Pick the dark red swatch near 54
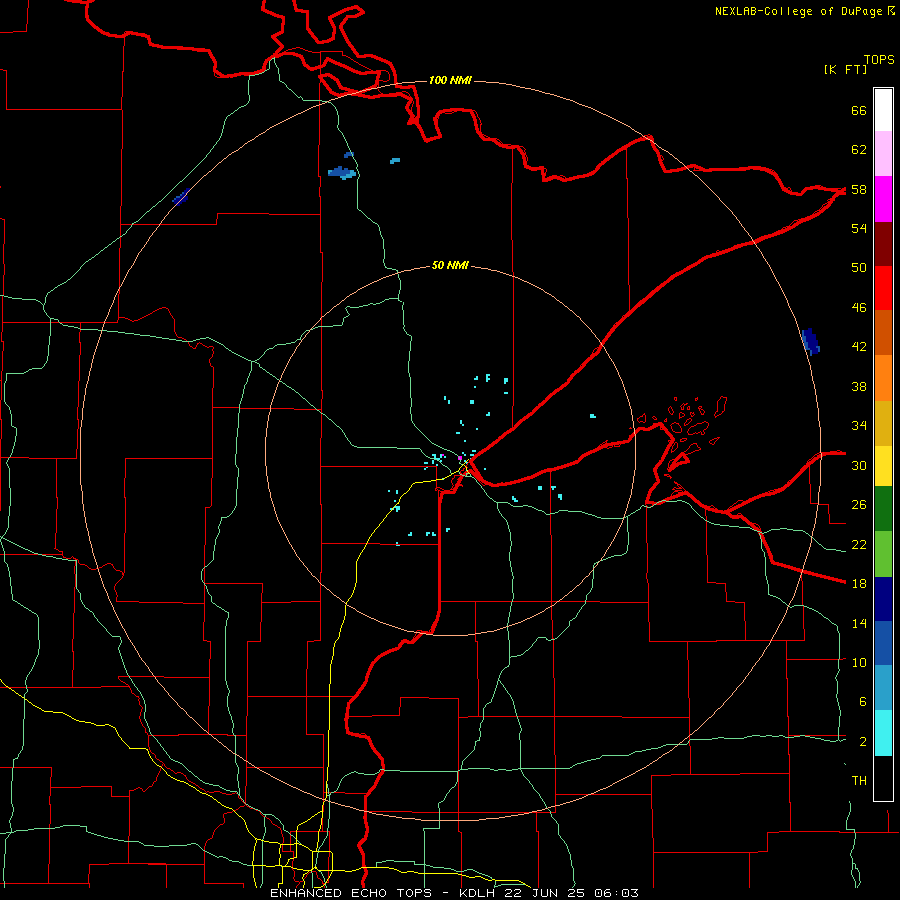 pyautogui.click(x=883, y=244)
